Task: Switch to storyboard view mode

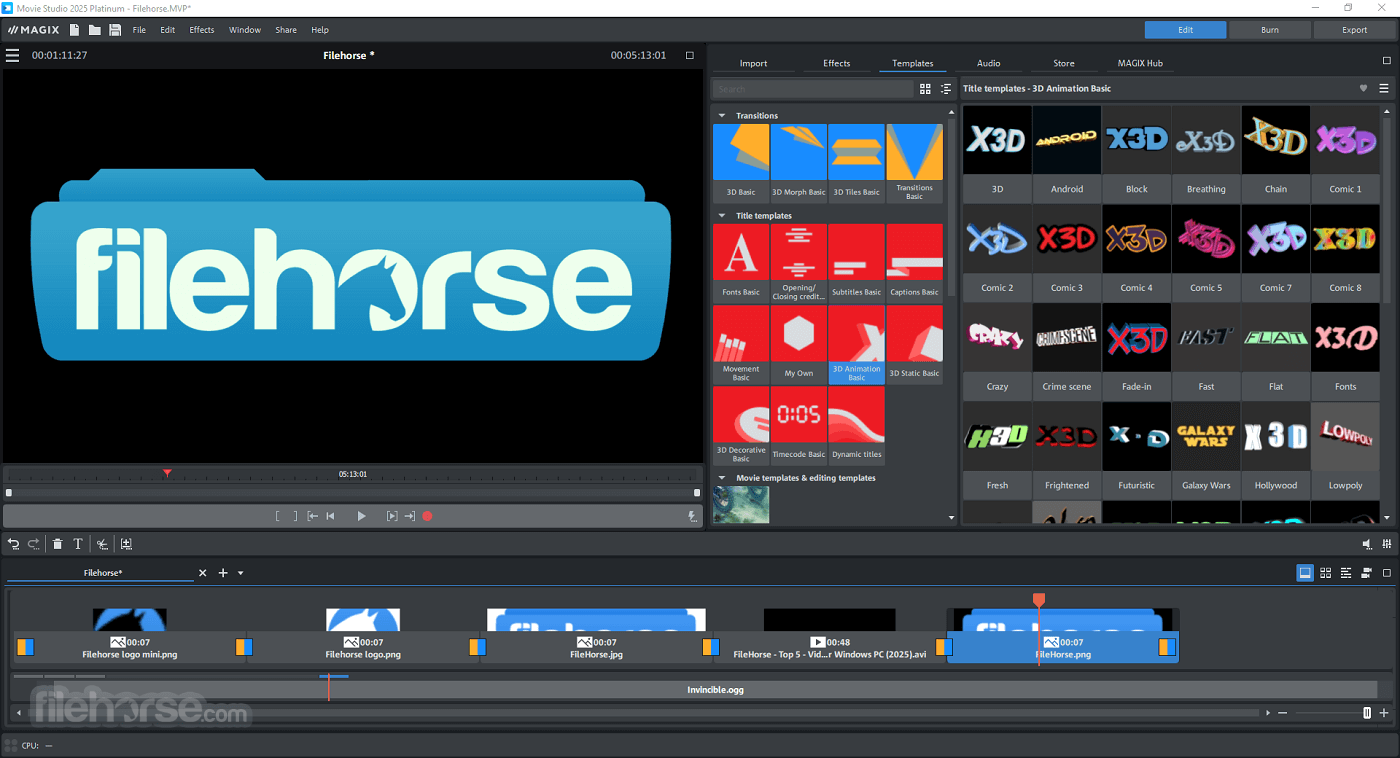Action: [x=1305, y=573]
